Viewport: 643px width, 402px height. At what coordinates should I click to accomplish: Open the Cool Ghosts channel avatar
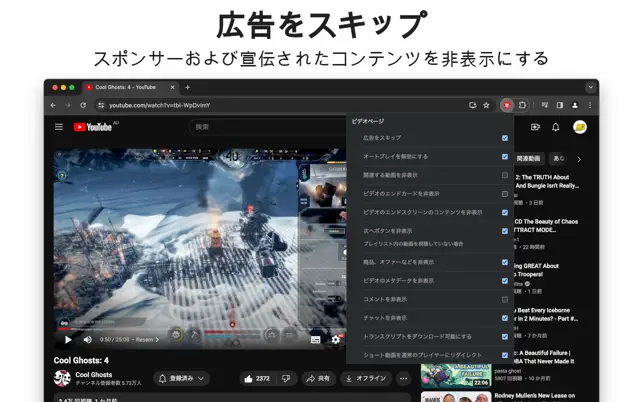[x=62, y=378]
